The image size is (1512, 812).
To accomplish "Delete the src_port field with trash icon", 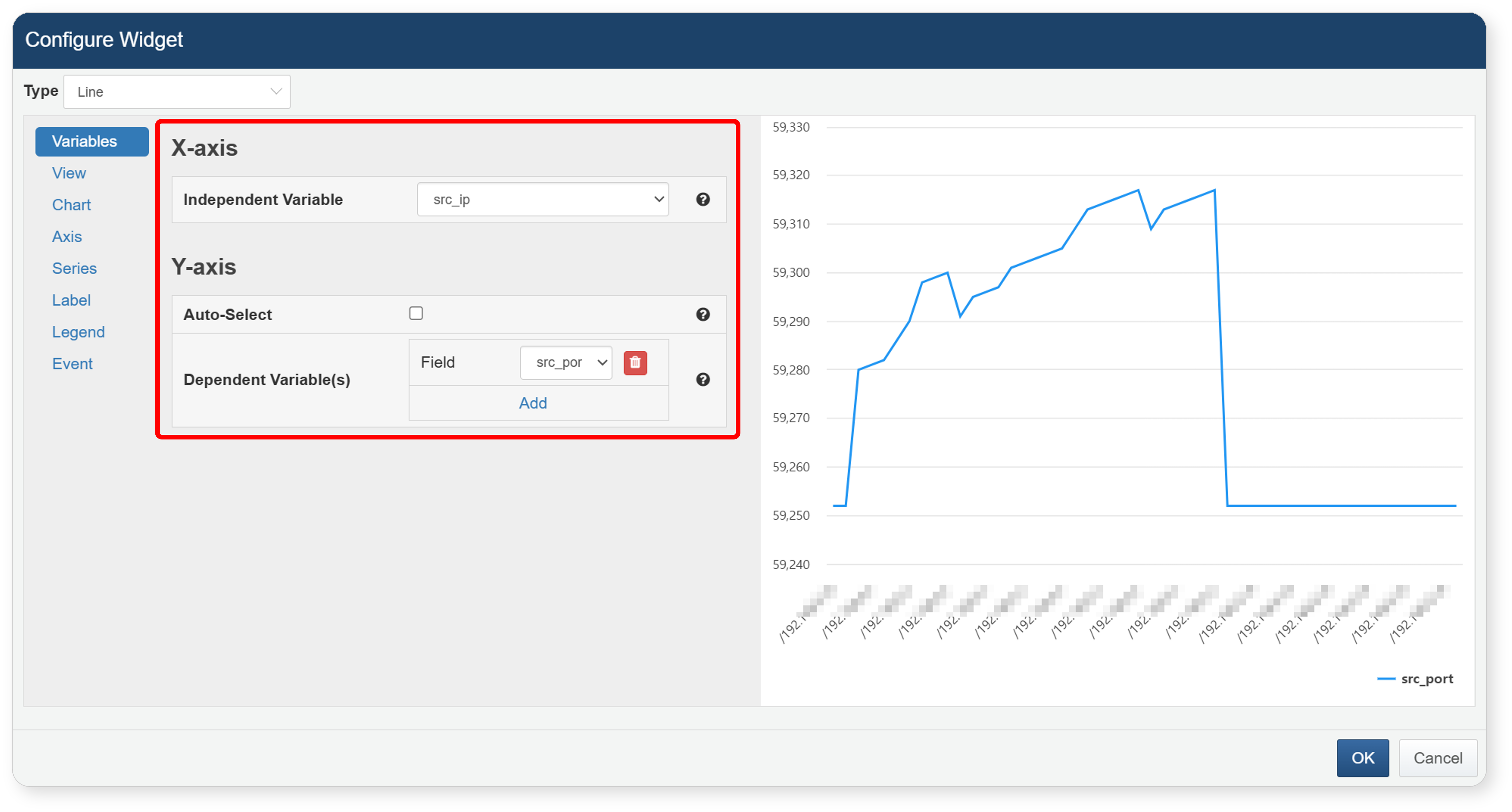I will (635, 362).
